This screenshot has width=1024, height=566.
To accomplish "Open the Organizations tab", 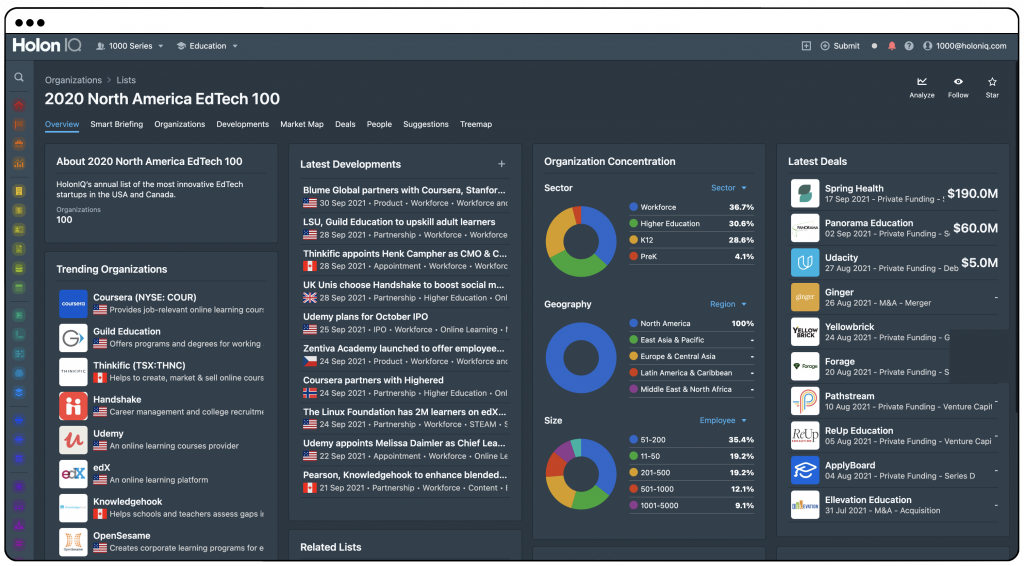I will tap(180, 124).
